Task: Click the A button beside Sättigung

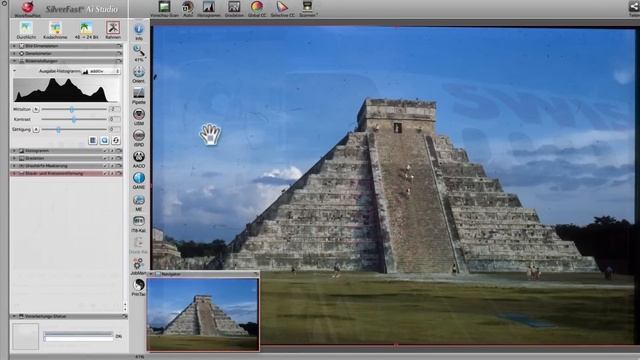Action: pyautogui.click(x=36, y=129)
